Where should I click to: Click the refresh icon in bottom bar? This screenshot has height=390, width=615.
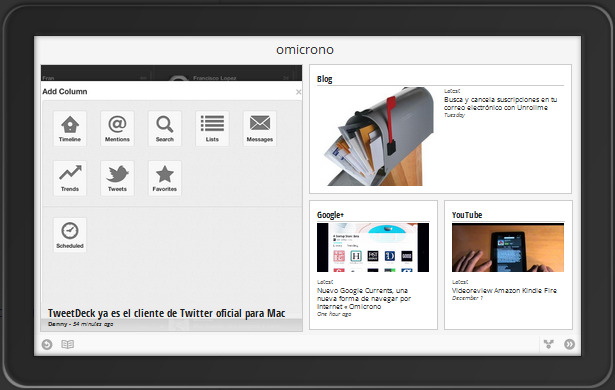click(x=47, y=344)
